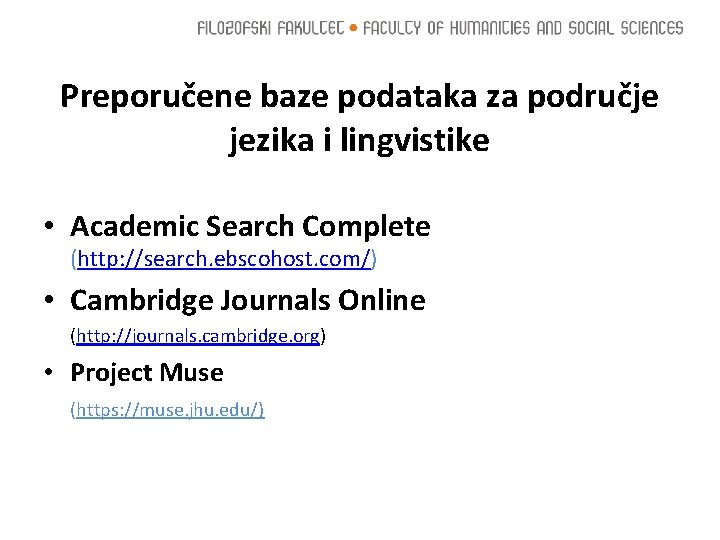This screenshot has height=540, width=720.
Task: Click the 'Filozofski fakultet' header text
Action: 270,28
